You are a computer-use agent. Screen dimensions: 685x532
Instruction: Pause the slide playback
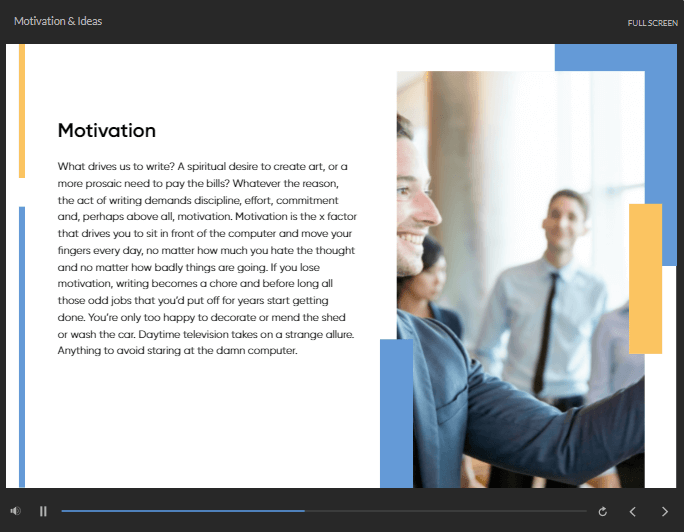click(43, 511)
